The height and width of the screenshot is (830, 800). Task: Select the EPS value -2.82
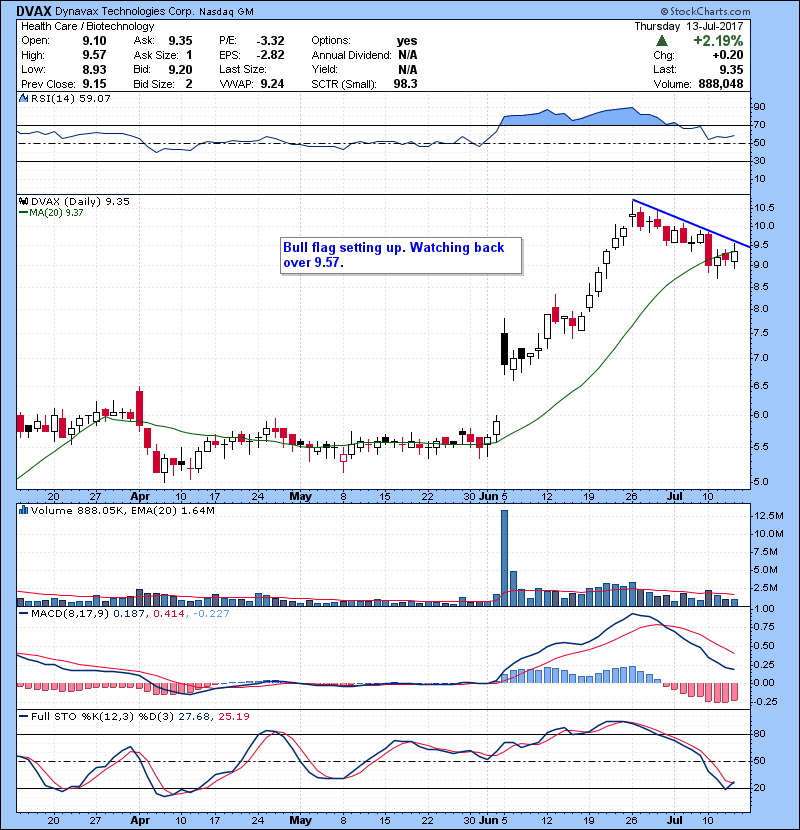tap(270, 55)
